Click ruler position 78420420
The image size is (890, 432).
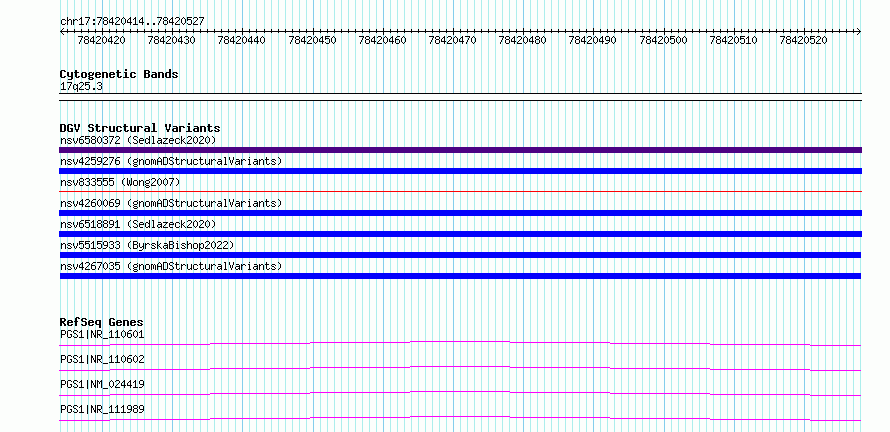pyautogui.click(x=102, y=40)
